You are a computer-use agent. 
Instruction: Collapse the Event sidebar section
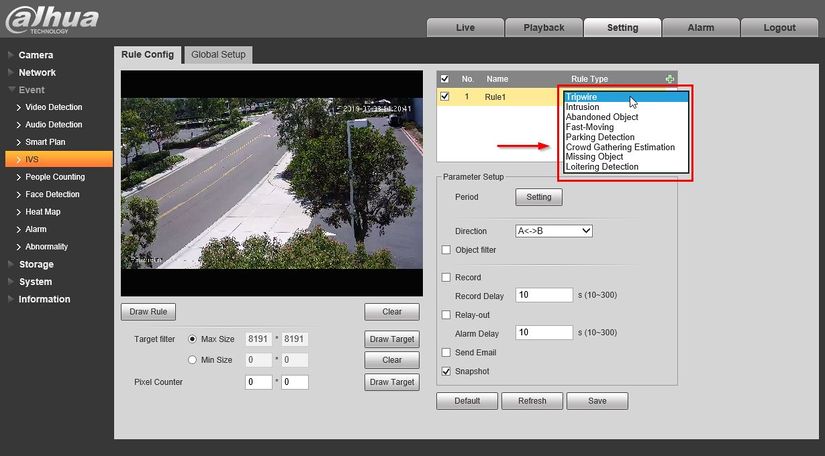(x=32, y=90)
